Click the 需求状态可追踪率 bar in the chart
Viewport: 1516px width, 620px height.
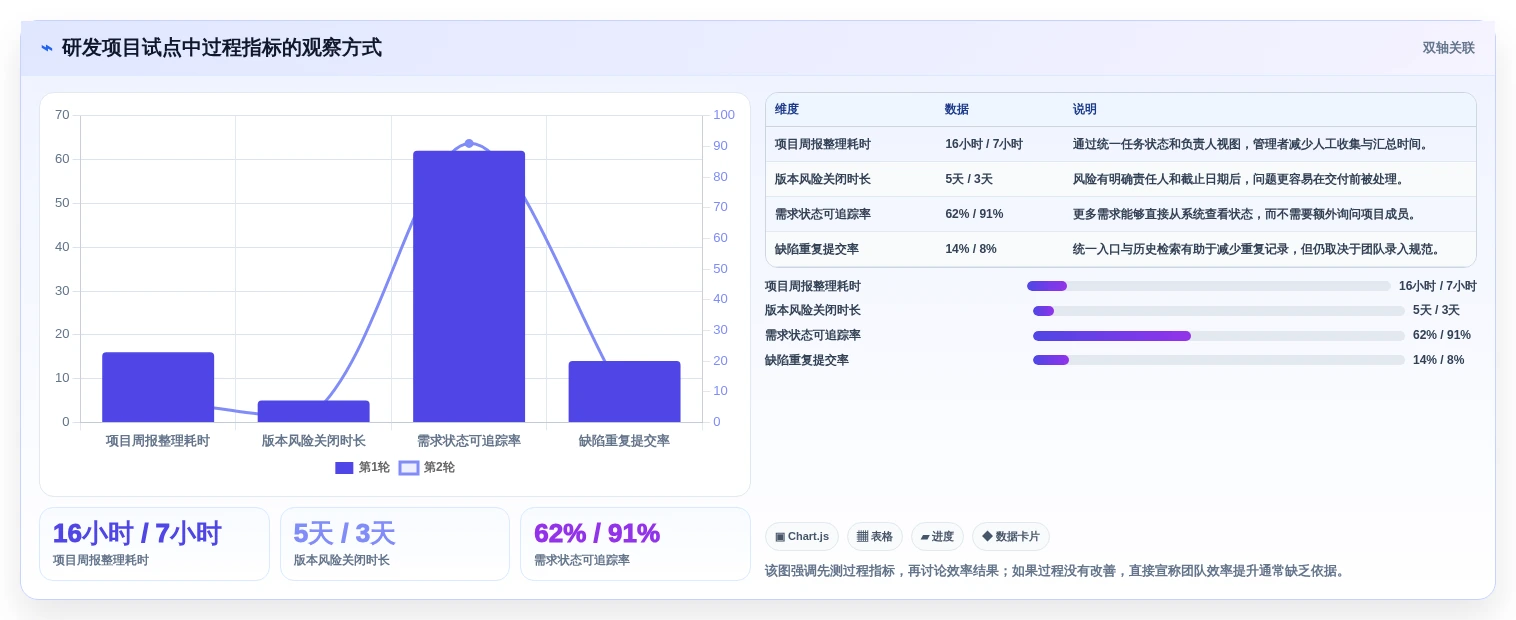coord(469,286)
